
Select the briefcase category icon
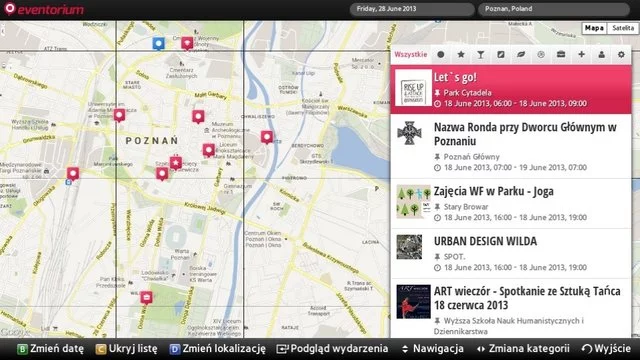(561, 54)
